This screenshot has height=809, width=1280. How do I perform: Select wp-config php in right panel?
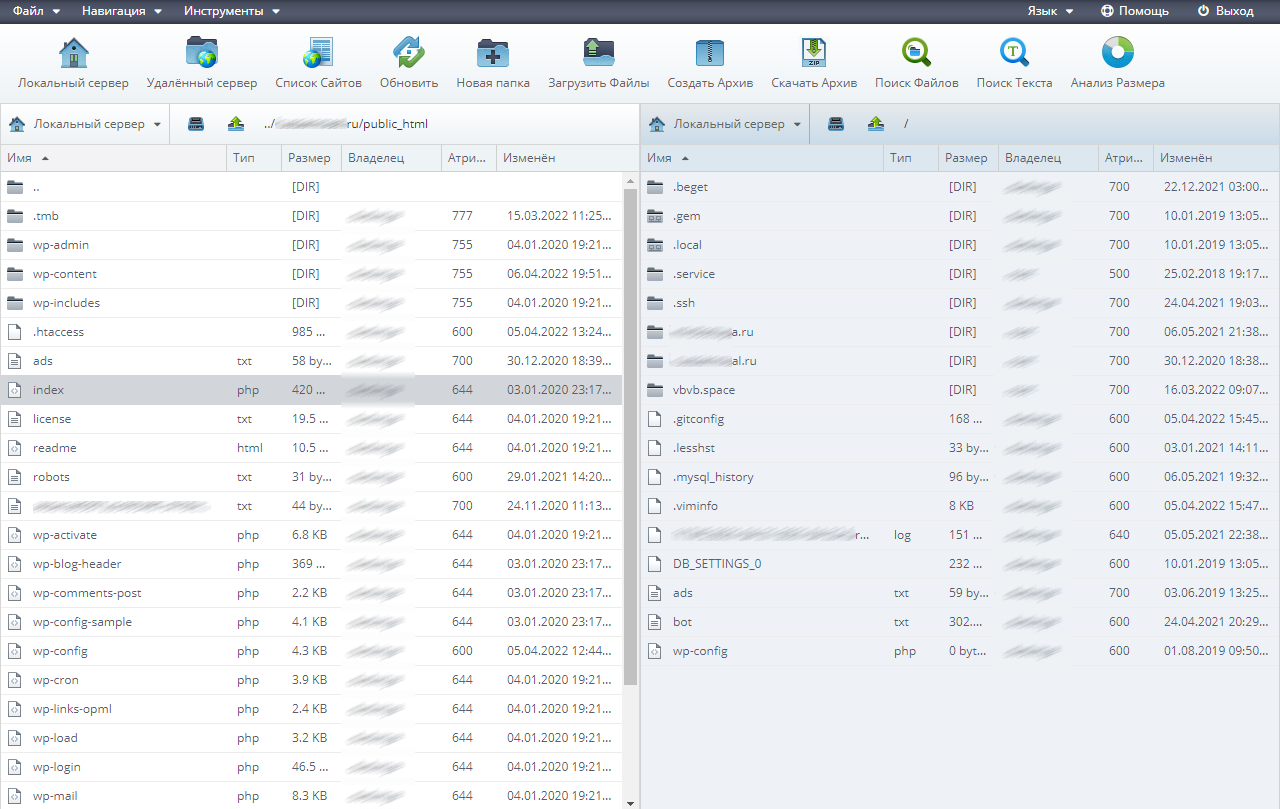pyautogui.click(x=960, y=651)
